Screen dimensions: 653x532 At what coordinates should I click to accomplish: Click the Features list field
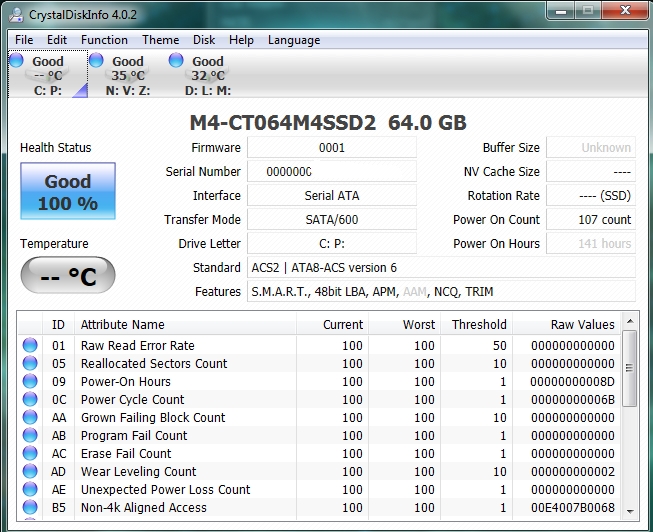coord(441,292)
